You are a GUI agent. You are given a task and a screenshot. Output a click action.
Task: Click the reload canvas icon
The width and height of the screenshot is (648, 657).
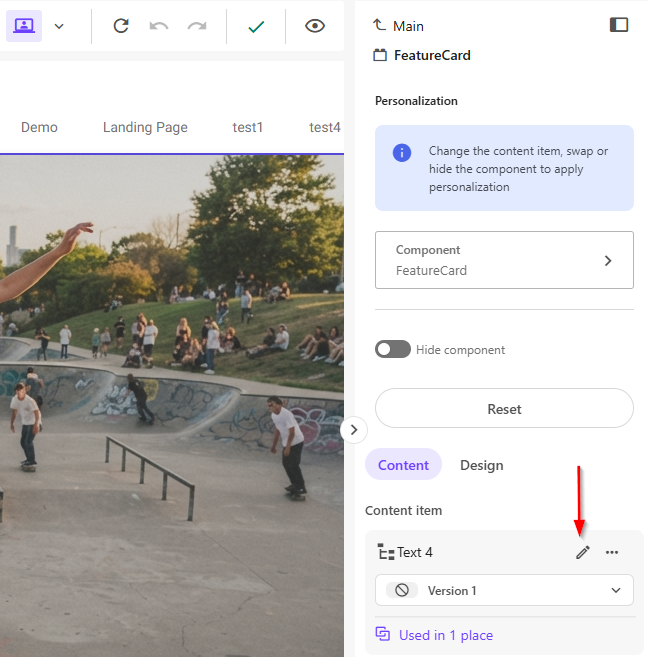tap(121, 26)
